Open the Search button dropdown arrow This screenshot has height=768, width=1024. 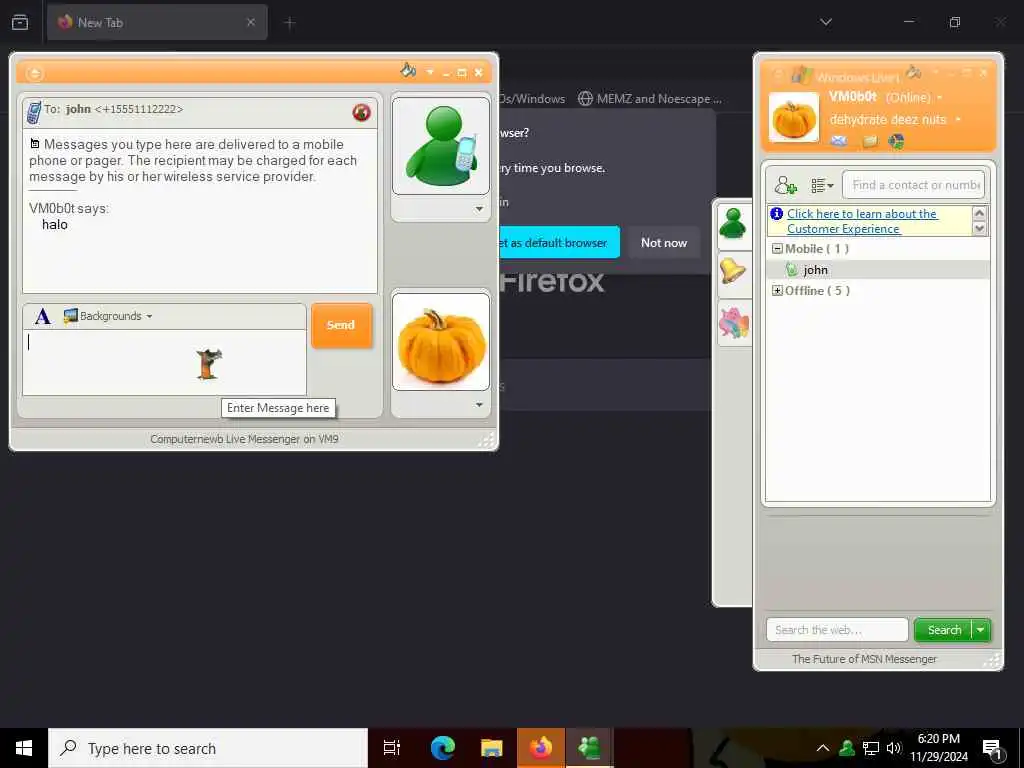981,630
